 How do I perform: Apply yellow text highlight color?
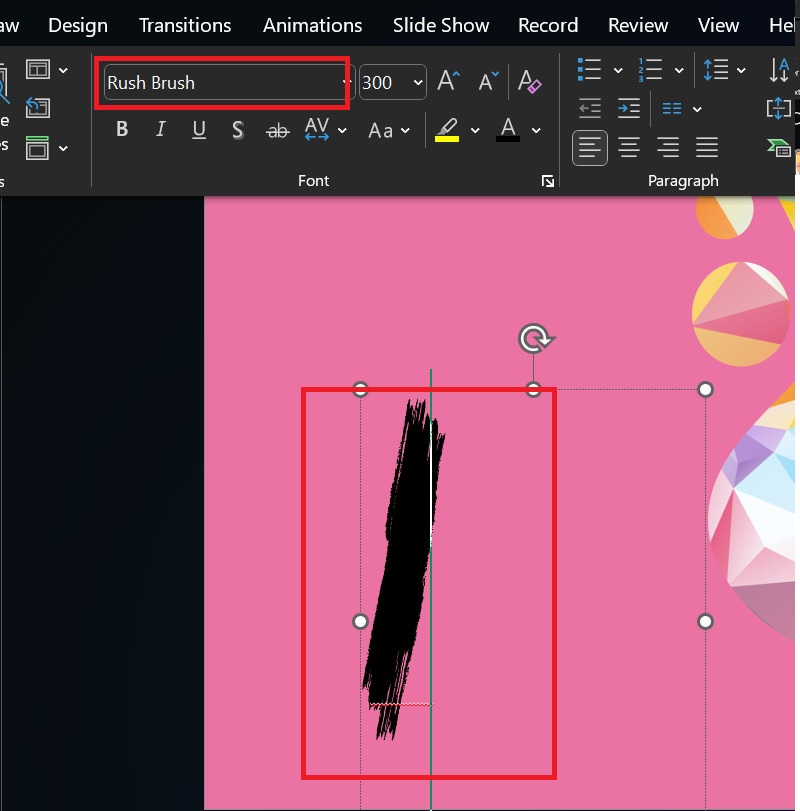(x=447, y=130)
